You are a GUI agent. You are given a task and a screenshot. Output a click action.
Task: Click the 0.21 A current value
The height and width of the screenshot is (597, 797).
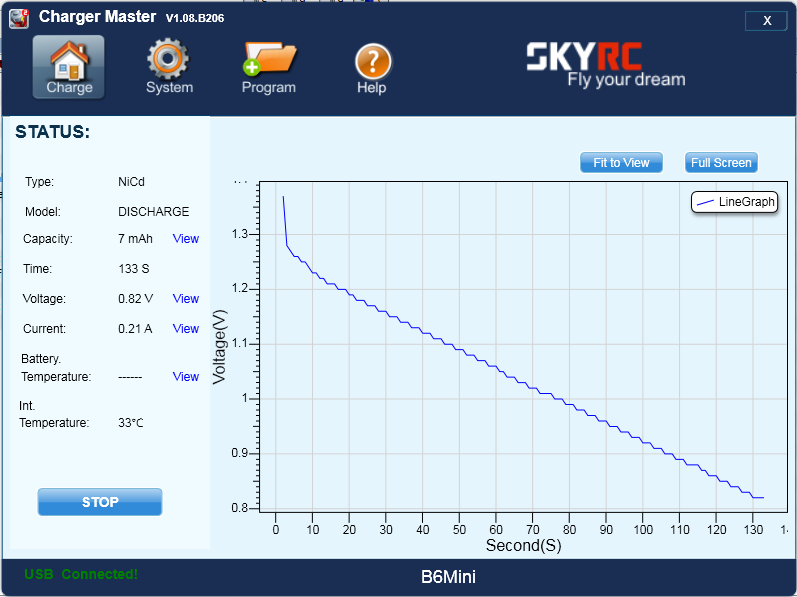[x=135, y=329]
